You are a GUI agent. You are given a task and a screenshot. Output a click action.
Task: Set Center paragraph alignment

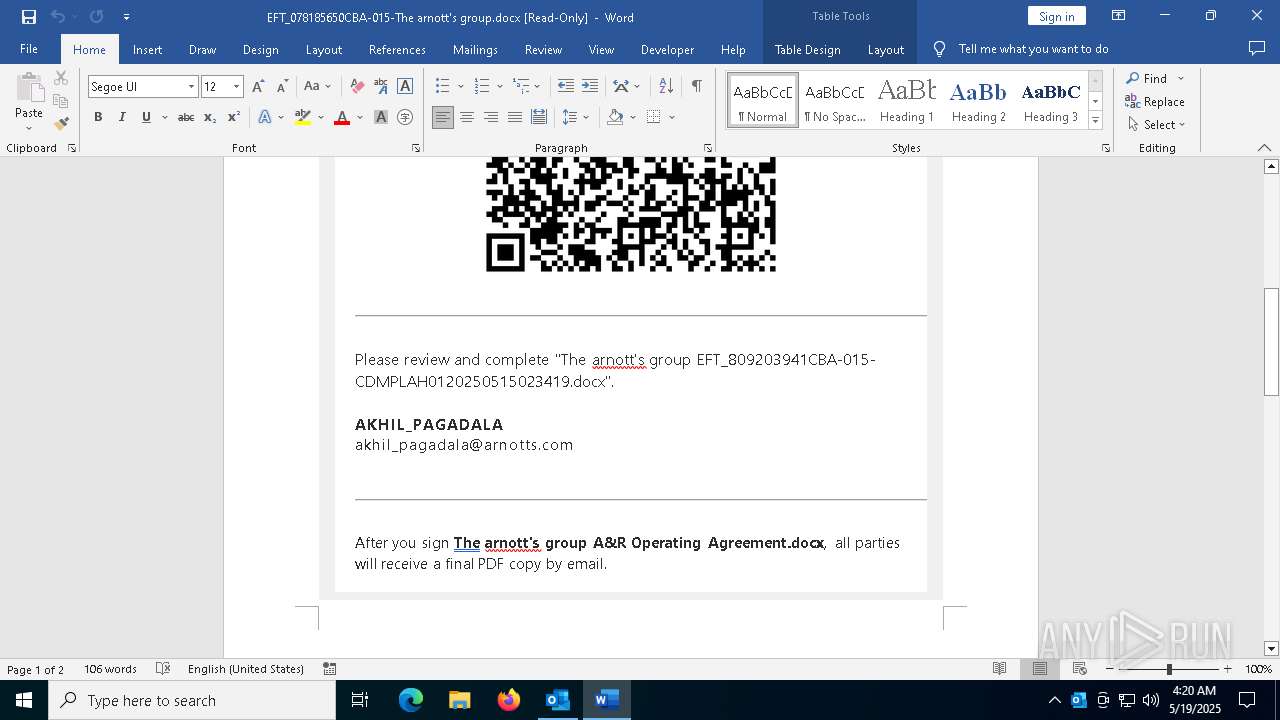466,117
